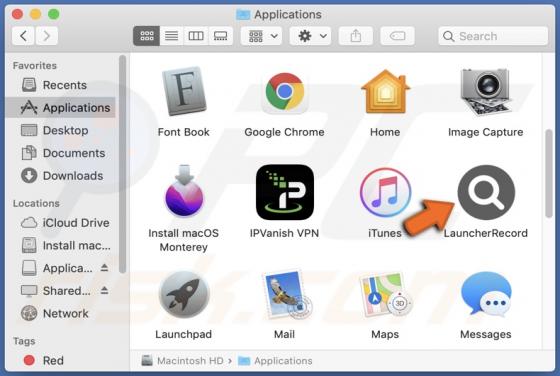Click the Locations sidebar heading
Image resolution: width=560 pixels, height=376 pixels.
coord(36,204)
